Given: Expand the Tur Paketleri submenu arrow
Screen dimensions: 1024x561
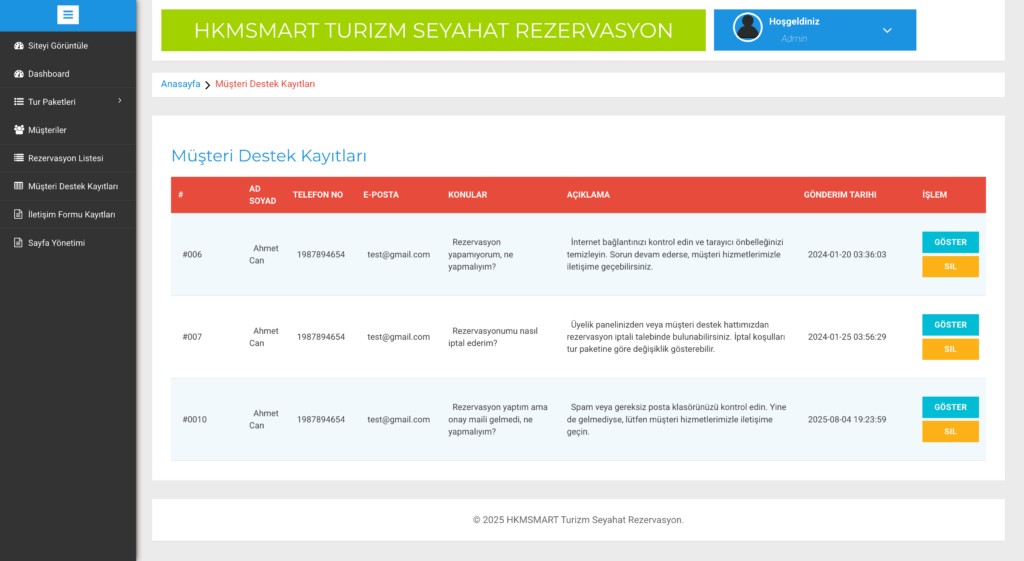Looking at the screenshot, I should 120,101.
